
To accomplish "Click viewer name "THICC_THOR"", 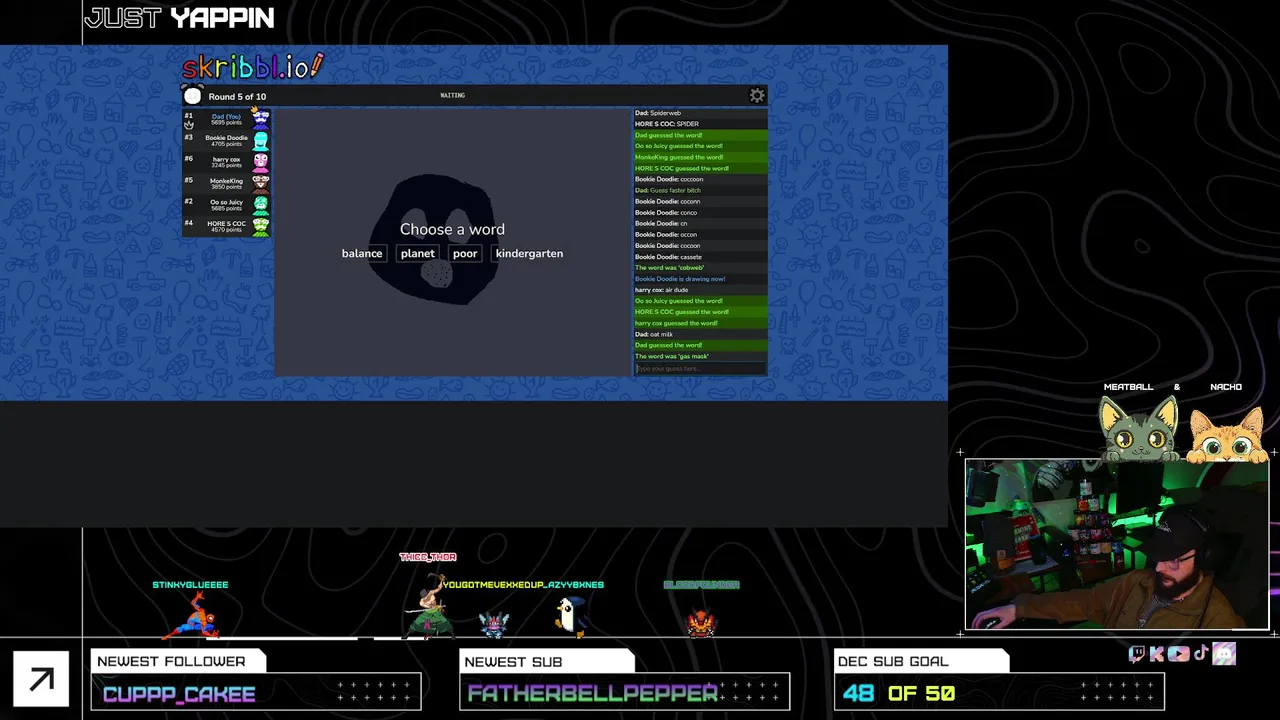I will click(x=428, y=557).
